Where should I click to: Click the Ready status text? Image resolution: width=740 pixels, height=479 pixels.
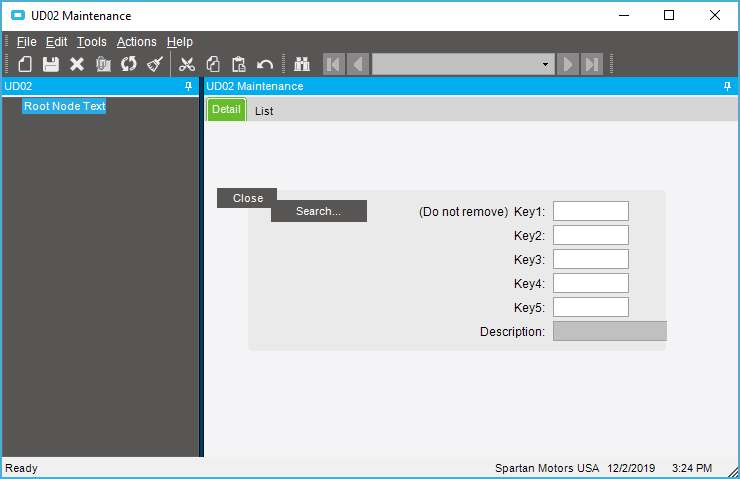[21, 468]
